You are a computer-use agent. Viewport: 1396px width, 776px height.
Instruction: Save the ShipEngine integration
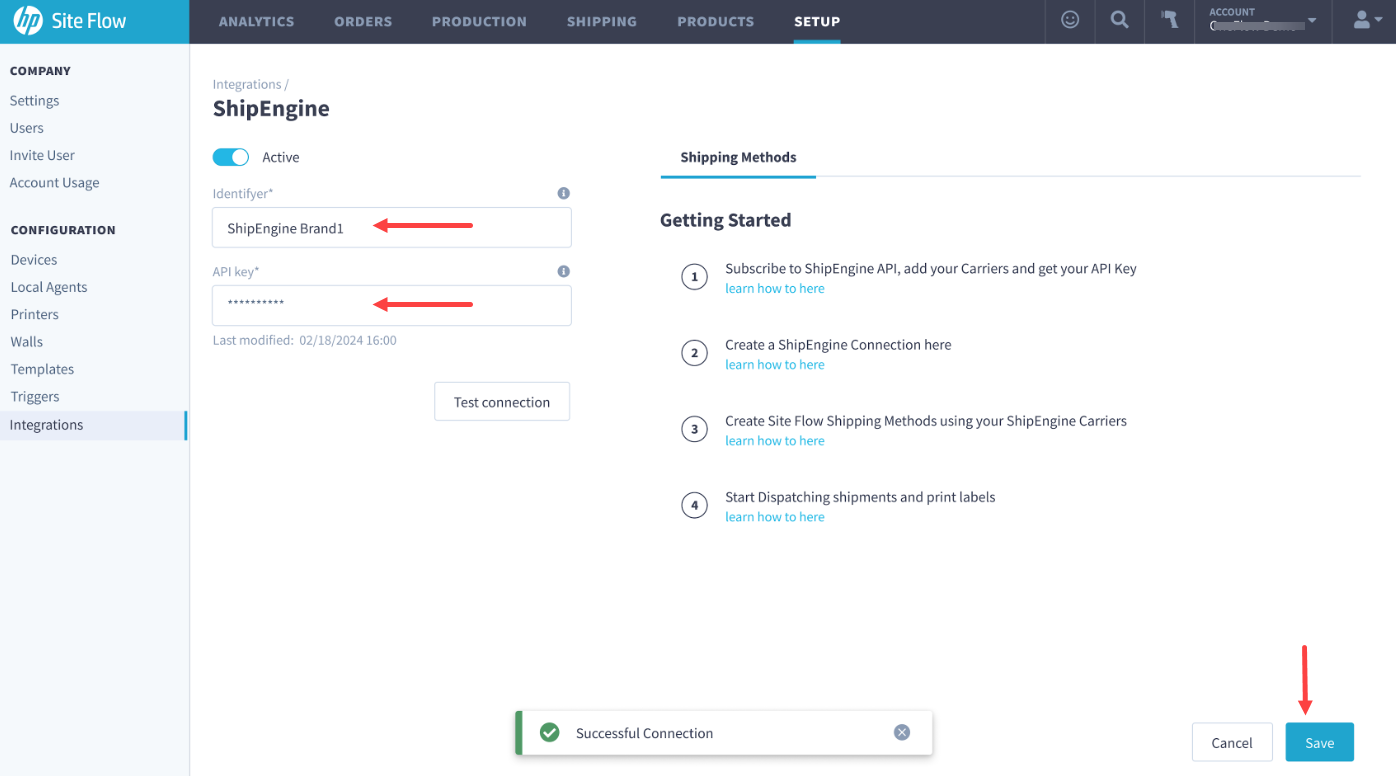[1319, 742]
